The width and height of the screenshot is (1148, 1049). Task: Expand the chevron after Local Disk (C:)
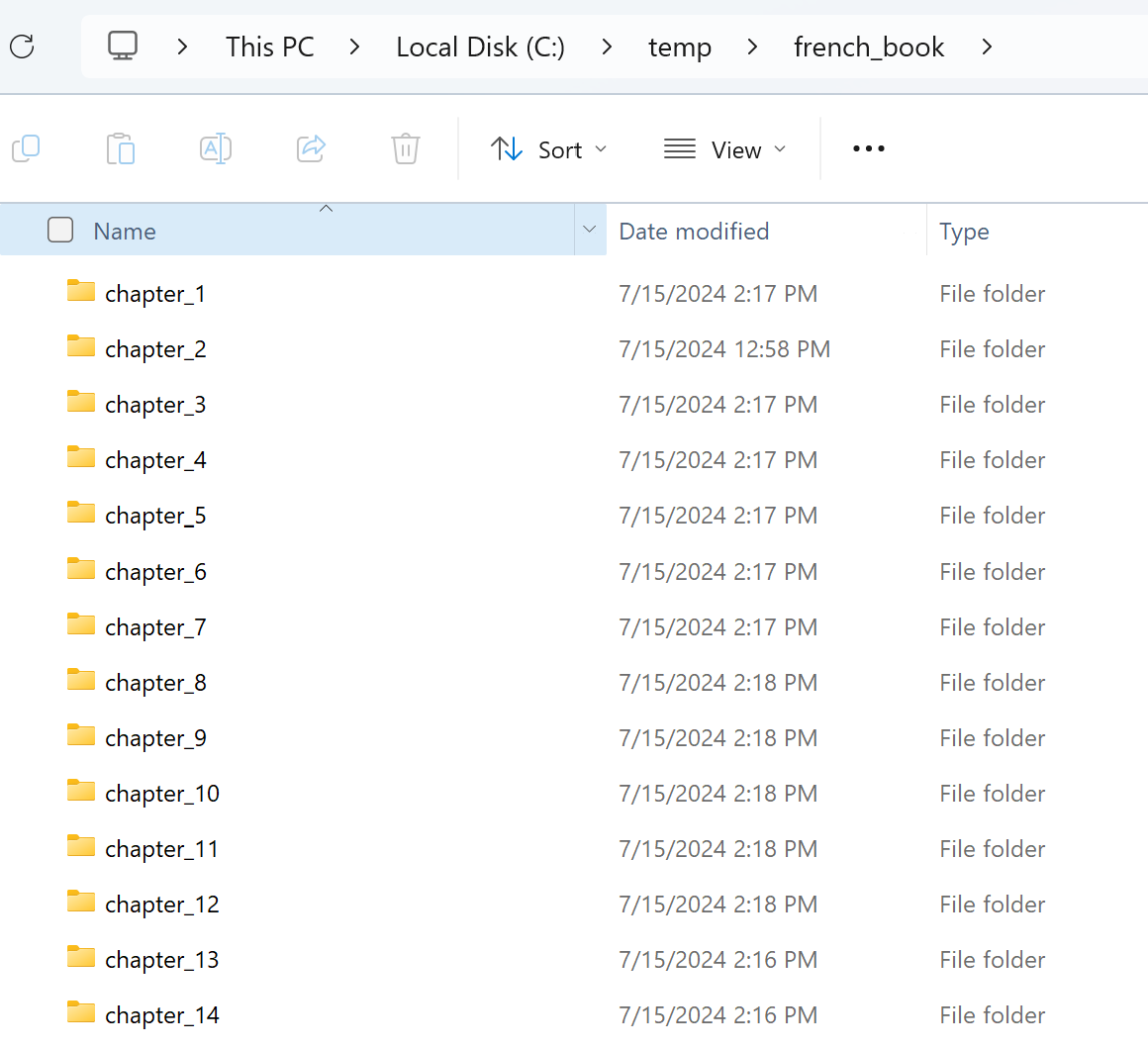(607, 47)
